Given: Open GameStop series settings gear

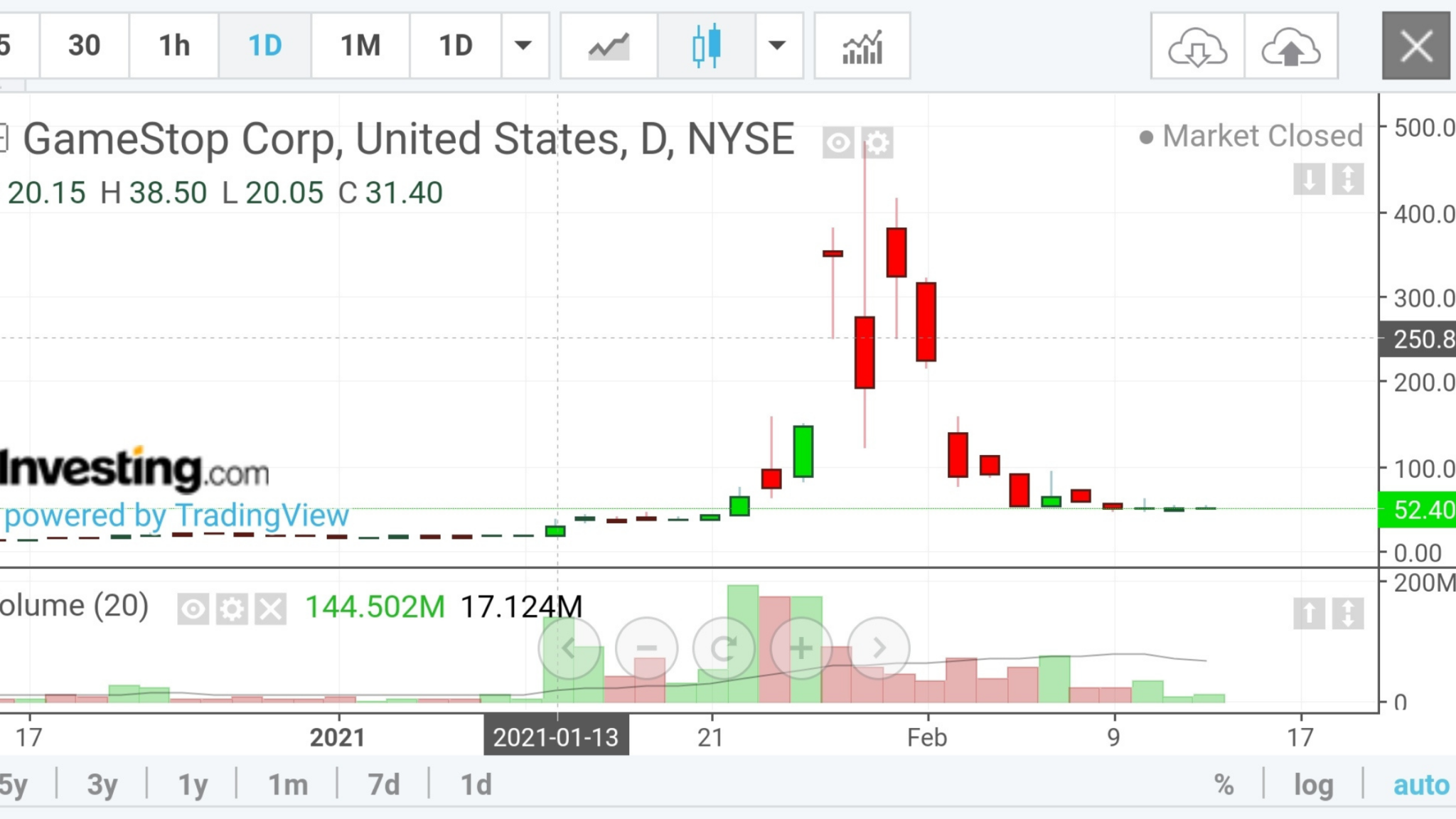Looking at the screenshot, I should [x=877, y=143].
